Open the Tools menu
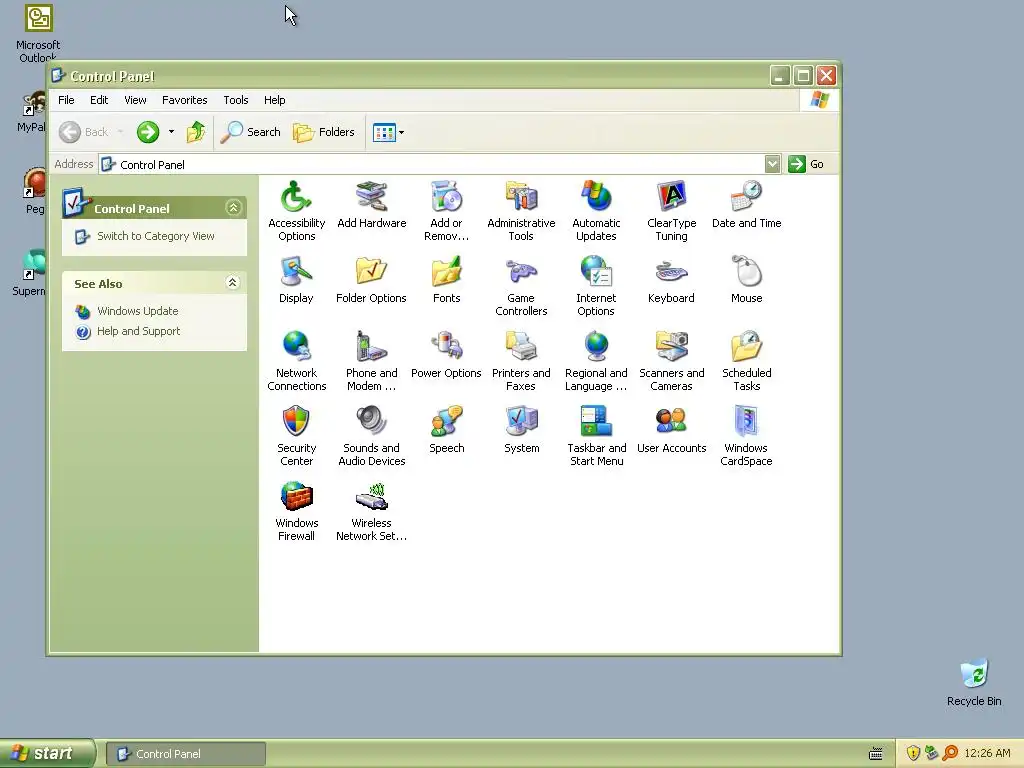Image resolution: width=1024 pixels, height=768 pixels. coord(236,100)
